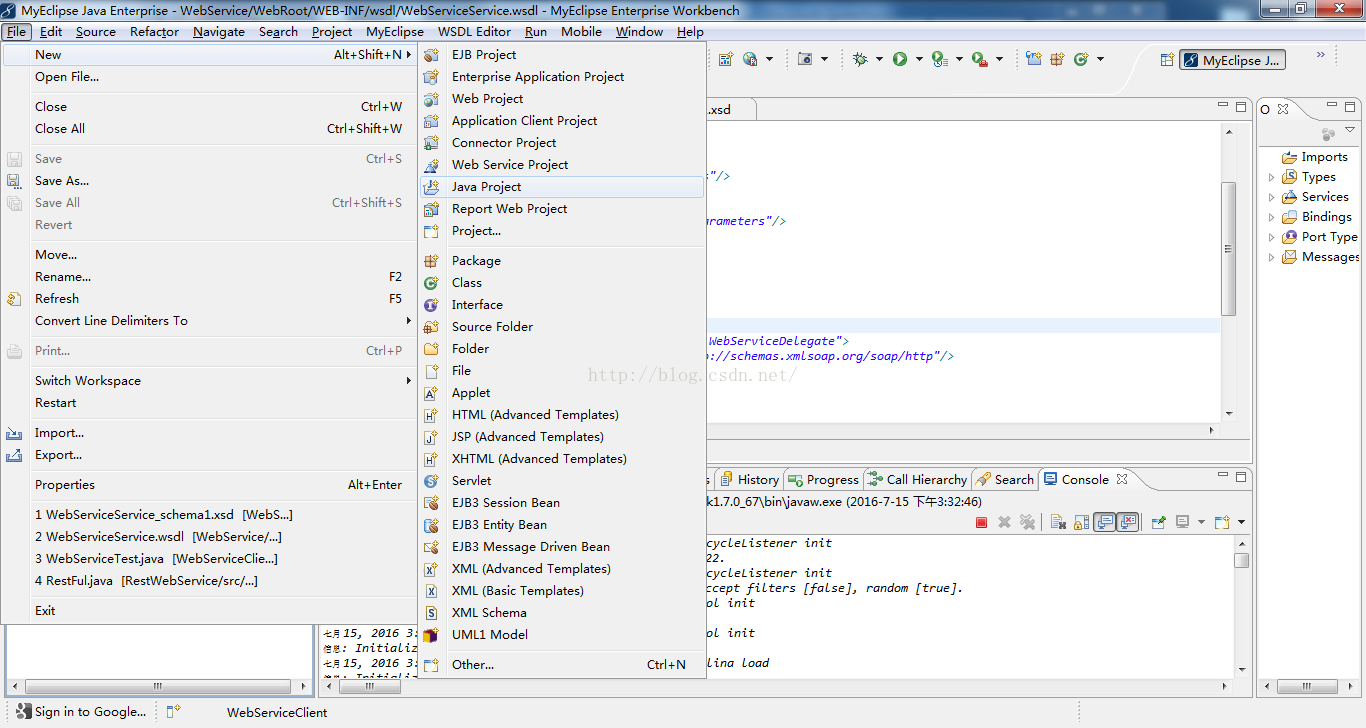Expand the Port Type node in Outline

click(x=1272, y=237)
